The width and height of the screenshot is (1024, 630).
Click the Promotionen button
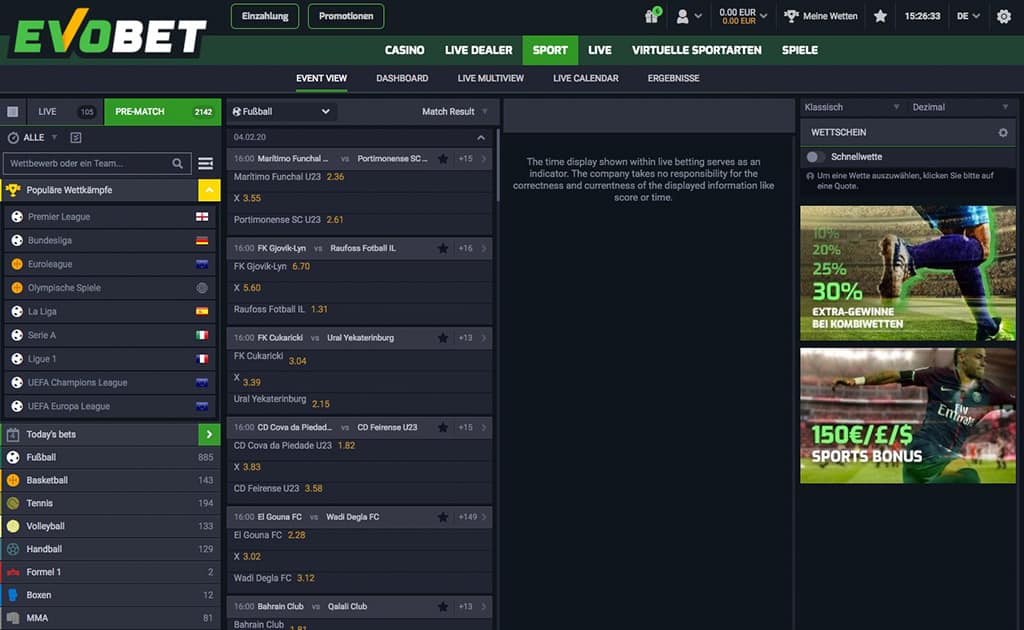[346, 16]
